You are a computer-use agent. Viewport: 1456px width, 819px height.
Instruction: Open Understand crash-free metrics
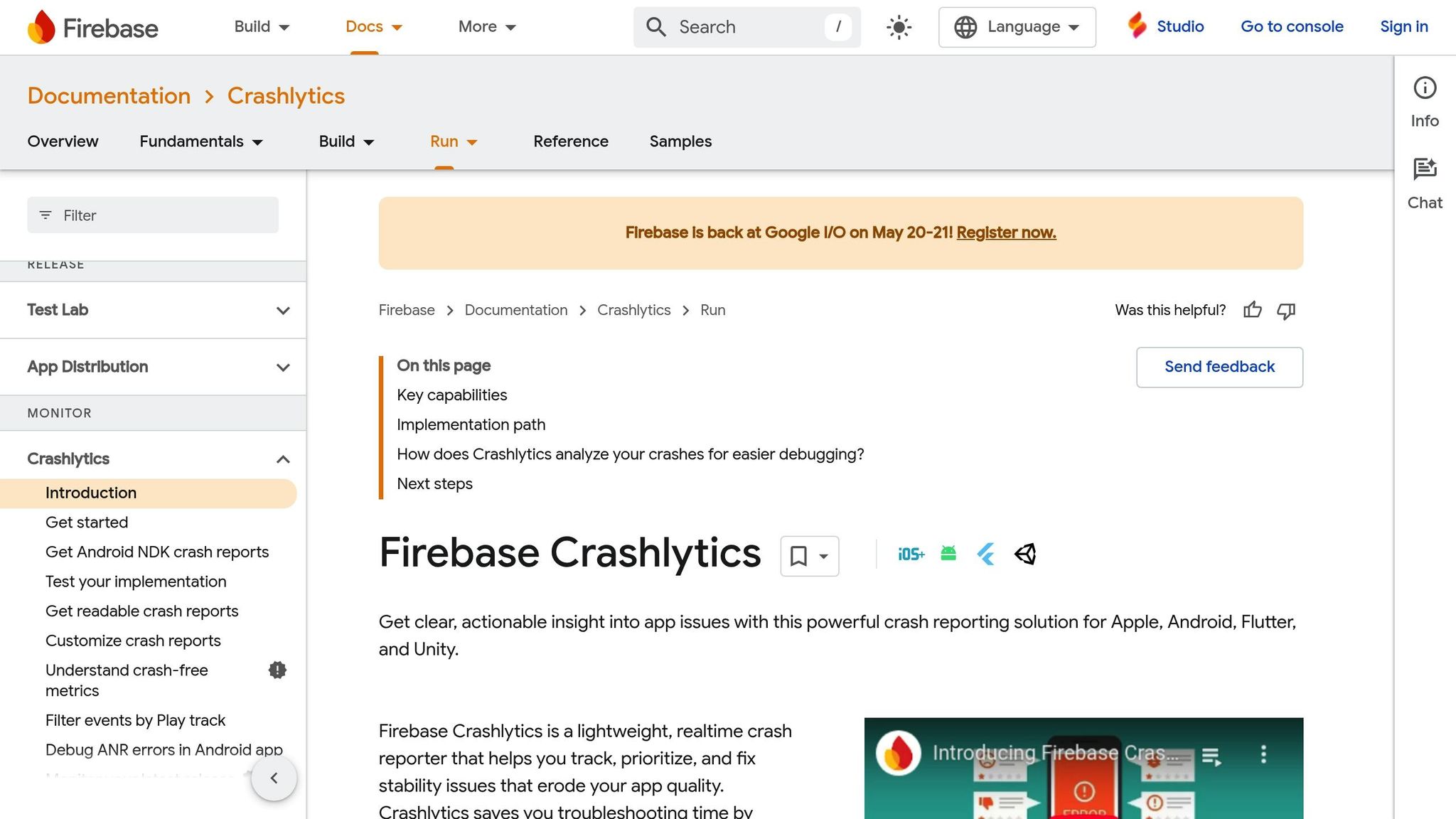[127, 680]
